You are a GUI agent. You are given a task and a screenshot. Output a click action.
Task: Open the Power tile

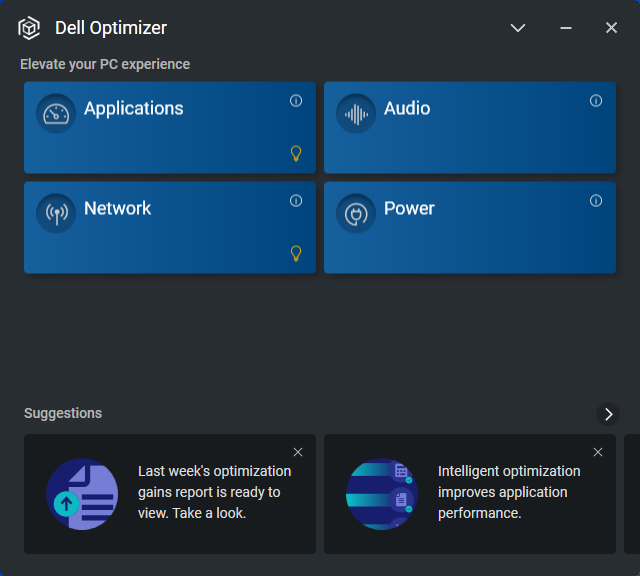coord(470,227)
